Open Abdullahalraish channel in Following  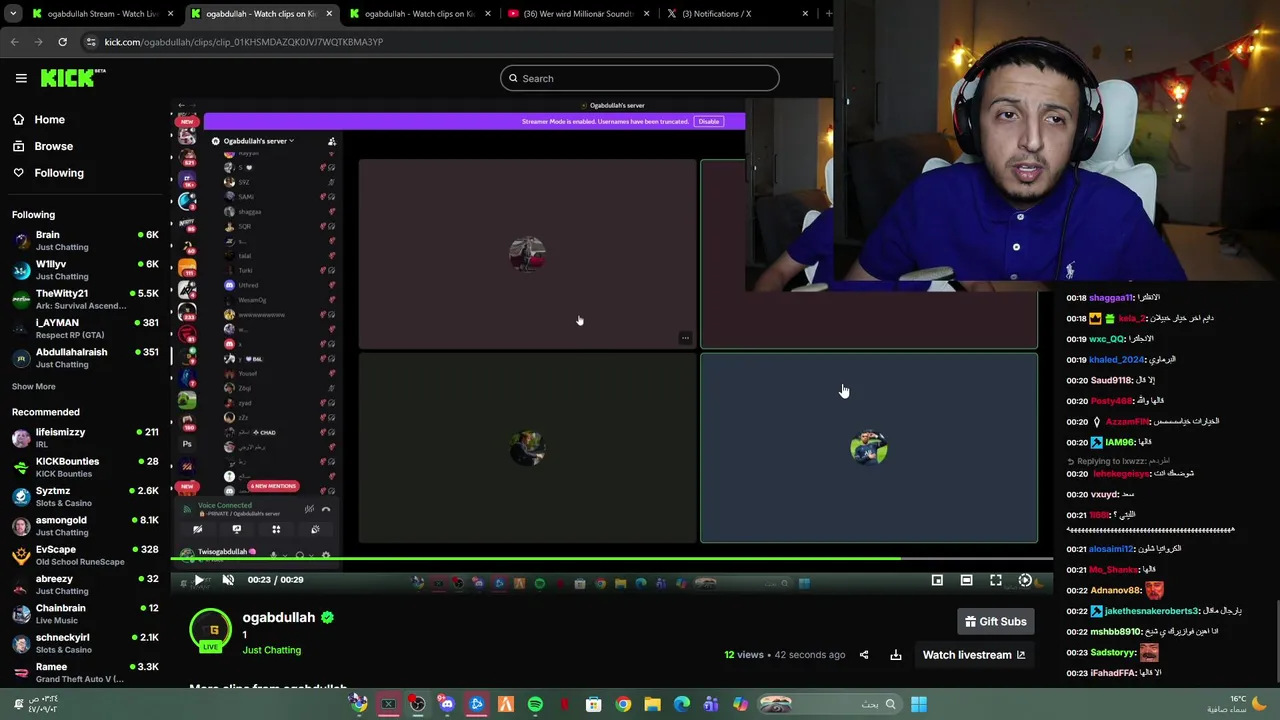point(85,358)
